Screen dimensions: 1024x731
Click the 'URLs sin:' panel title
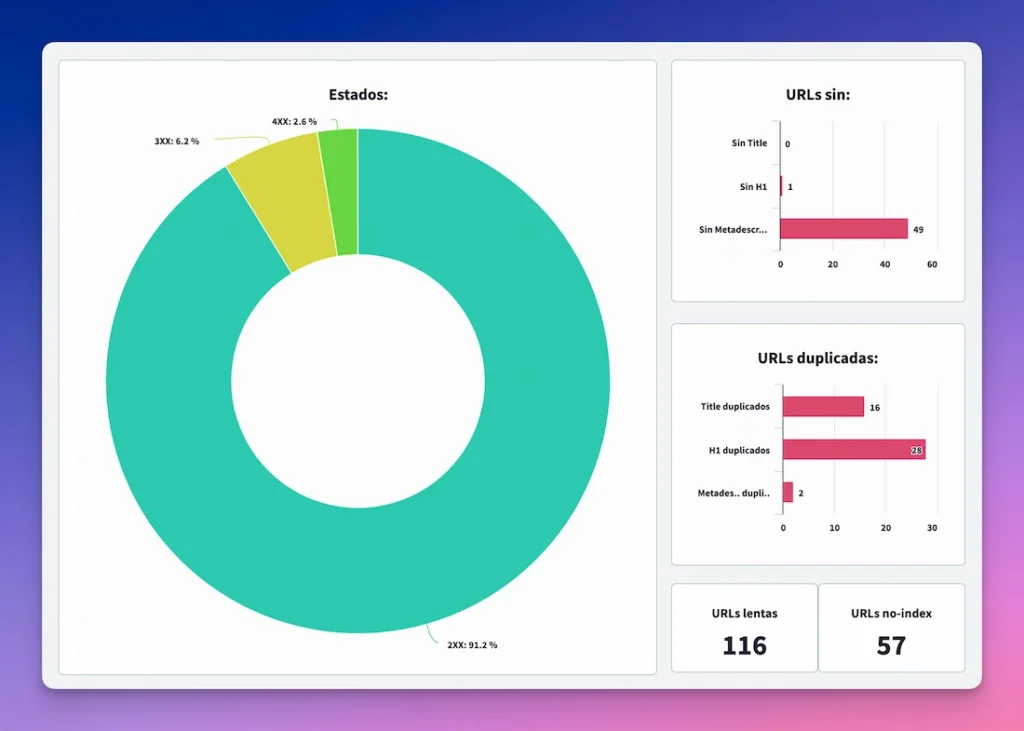(x=817, y=94)
